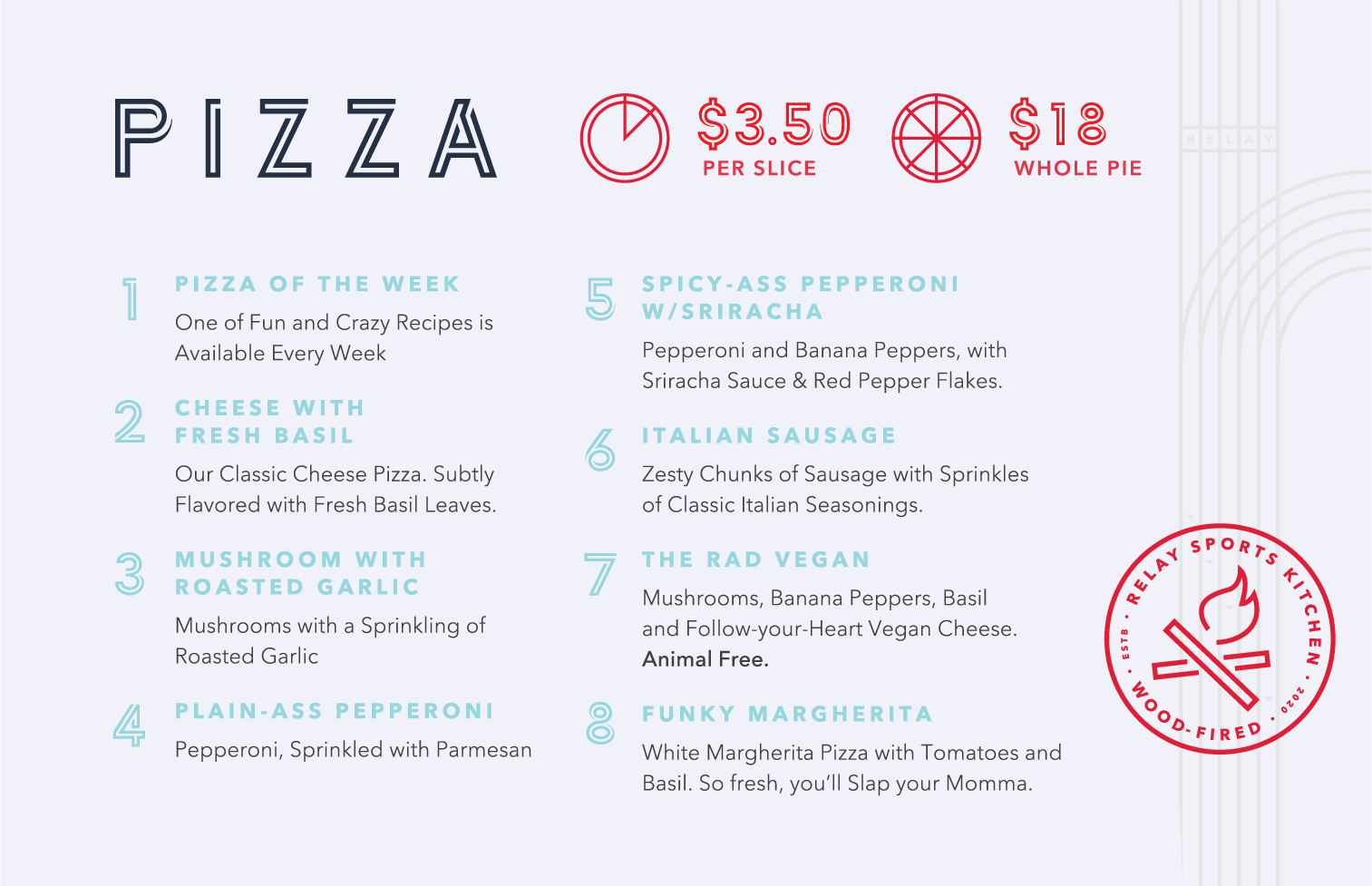1372x886 pixels.
Task: Click the single slice pizza icon
Action: 624,138
